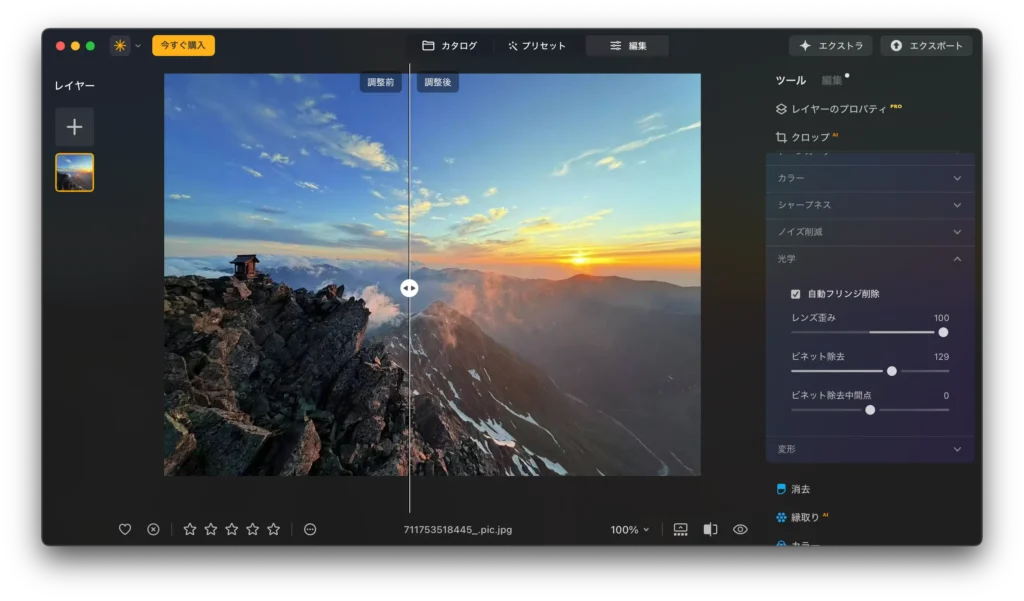Screen dimensions: 1024x601
Task: Reject the photo using the X icon
Action: [152, 529]
